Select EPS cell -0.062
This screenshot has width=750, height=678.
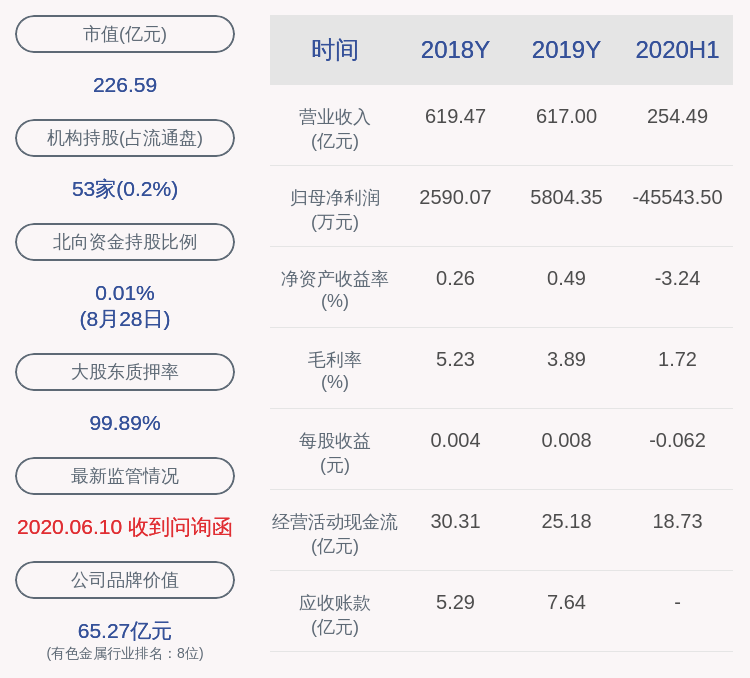click(677, 440)
